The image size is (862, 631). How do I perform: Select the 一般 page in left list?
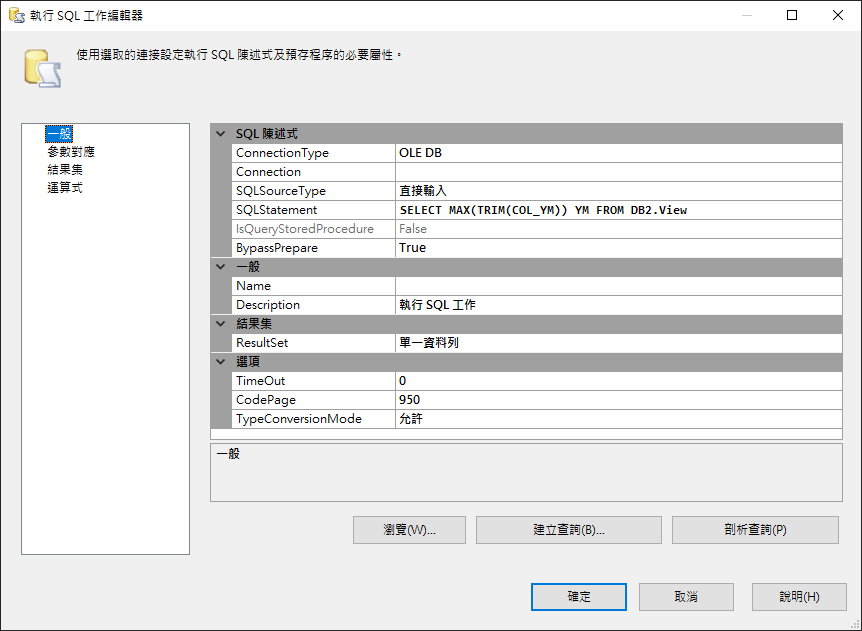point(59,134)
